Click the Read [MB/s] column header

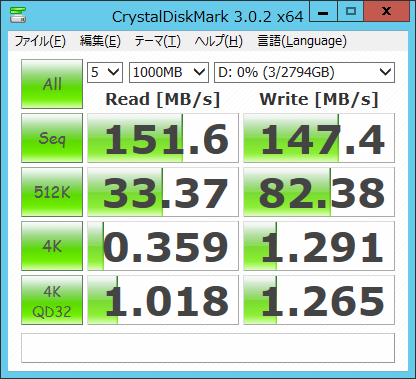click(163, 99)
